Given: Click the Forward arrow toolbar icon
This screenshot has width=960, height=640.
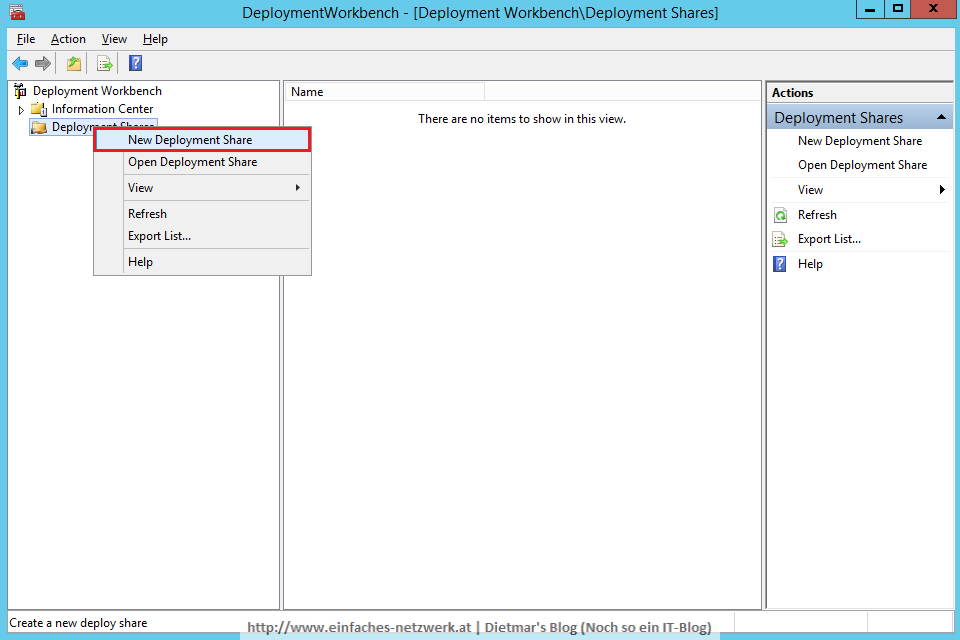Looking at the screenshot, I should 43,63.
